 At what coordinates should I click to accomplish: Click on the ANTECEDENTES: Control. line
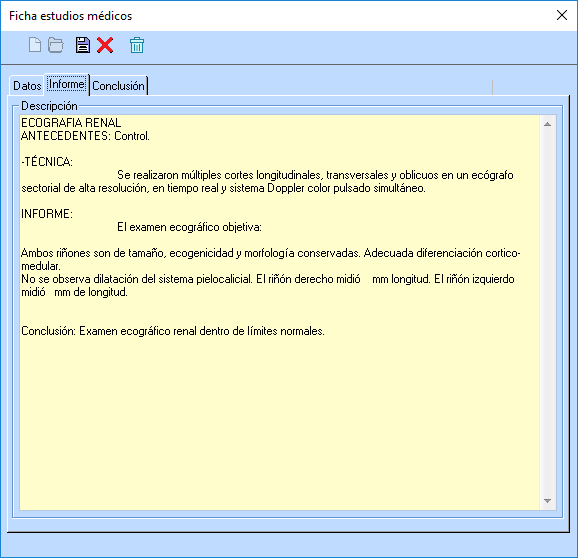point(85,136)
